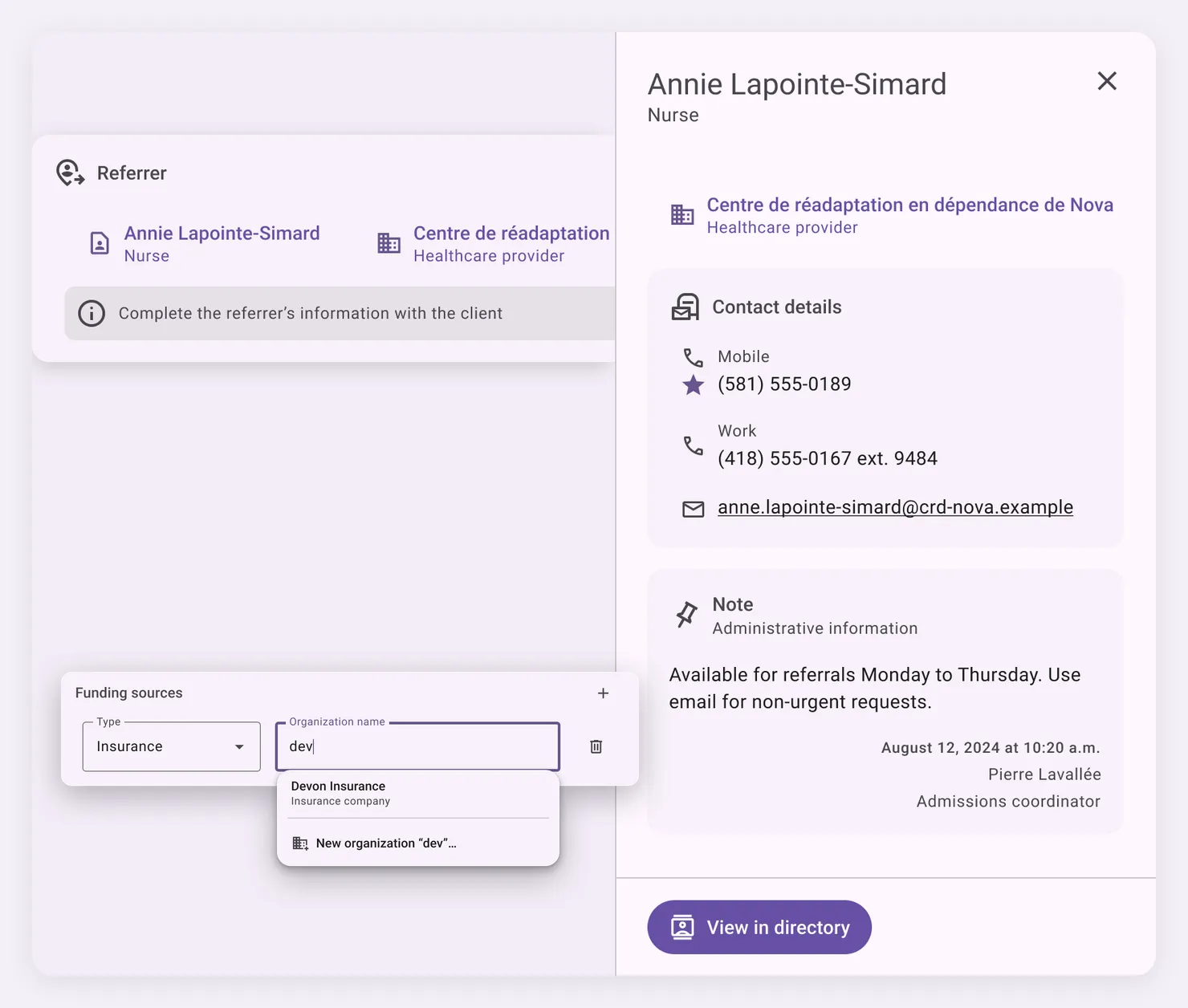This screenshot has width=1188, height=1008.
Task: Click the Complete the referrer's information notice text
Action: 311,313
